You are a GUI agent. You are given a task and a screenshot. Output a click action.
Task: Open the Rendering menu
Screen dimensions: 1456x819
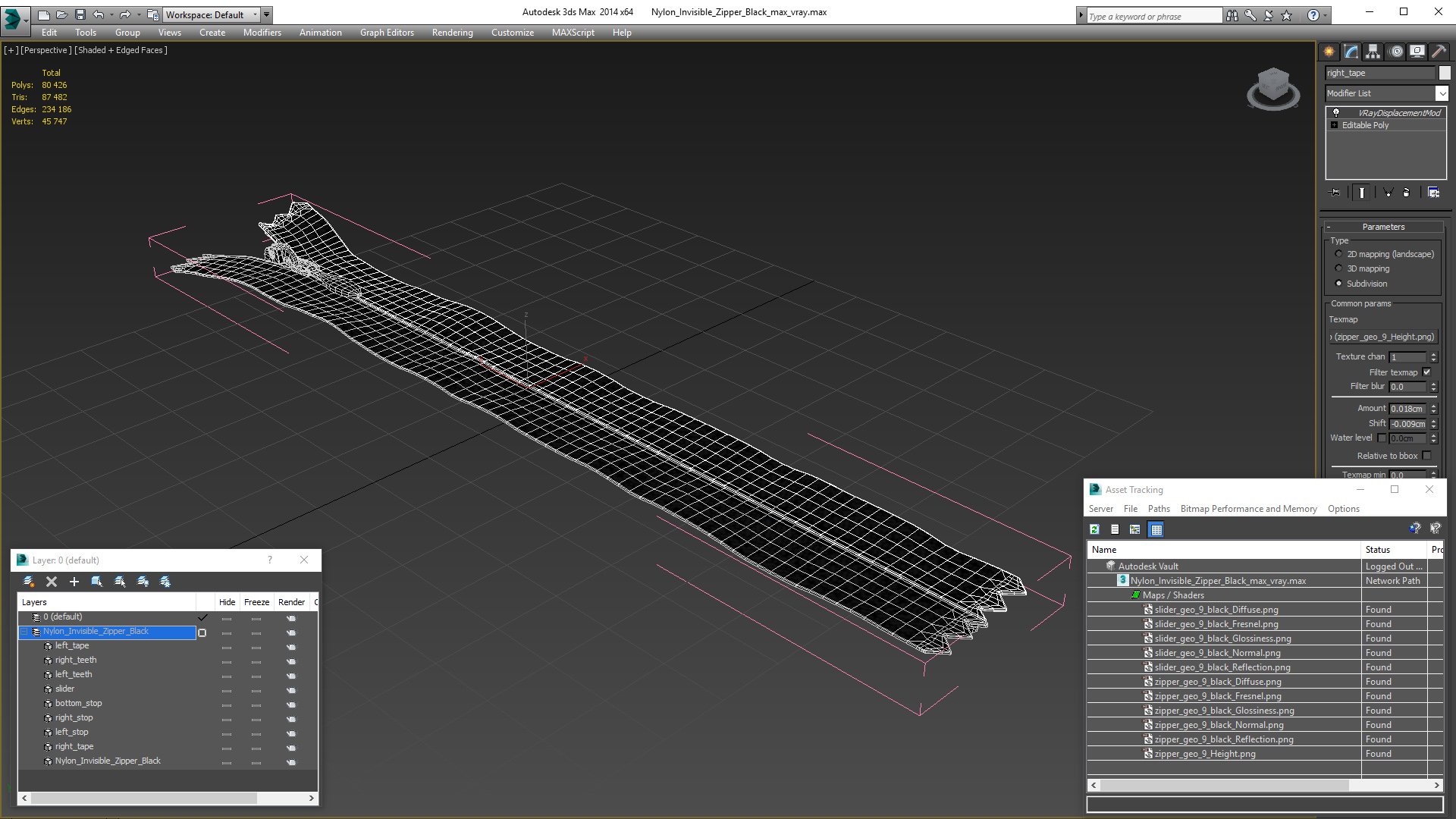pyautogui.click(x=452, y=33)
